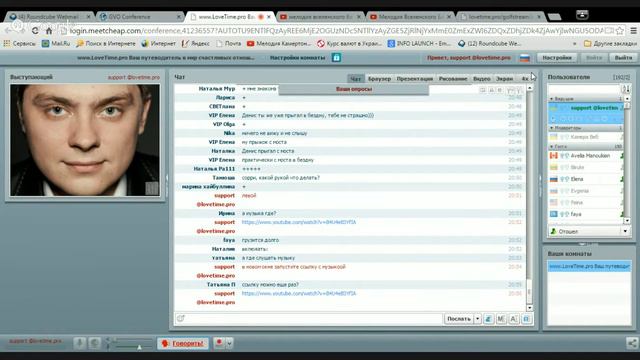This screenshot has height=360, width=640.
Task: Select the www.LoveTime.pro room under Ваши комнаты
Action: pyautogui.click(x=589, y=266)
